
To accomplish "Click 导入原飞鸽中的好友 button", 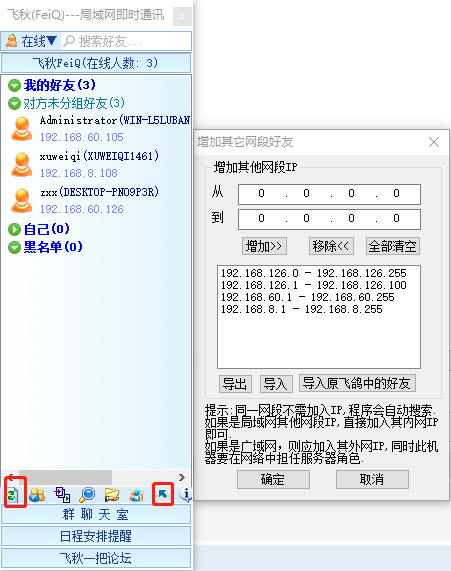I will (x=357, y=383).
